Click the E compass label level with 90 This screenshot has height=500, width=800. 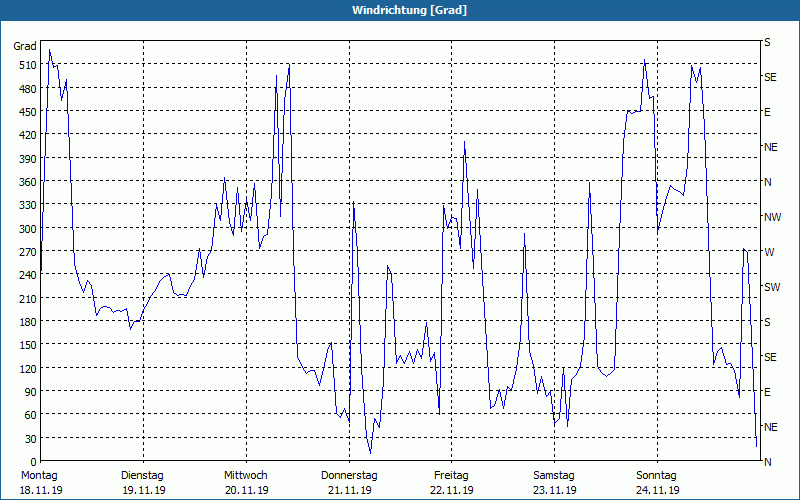tap(767, 392)
